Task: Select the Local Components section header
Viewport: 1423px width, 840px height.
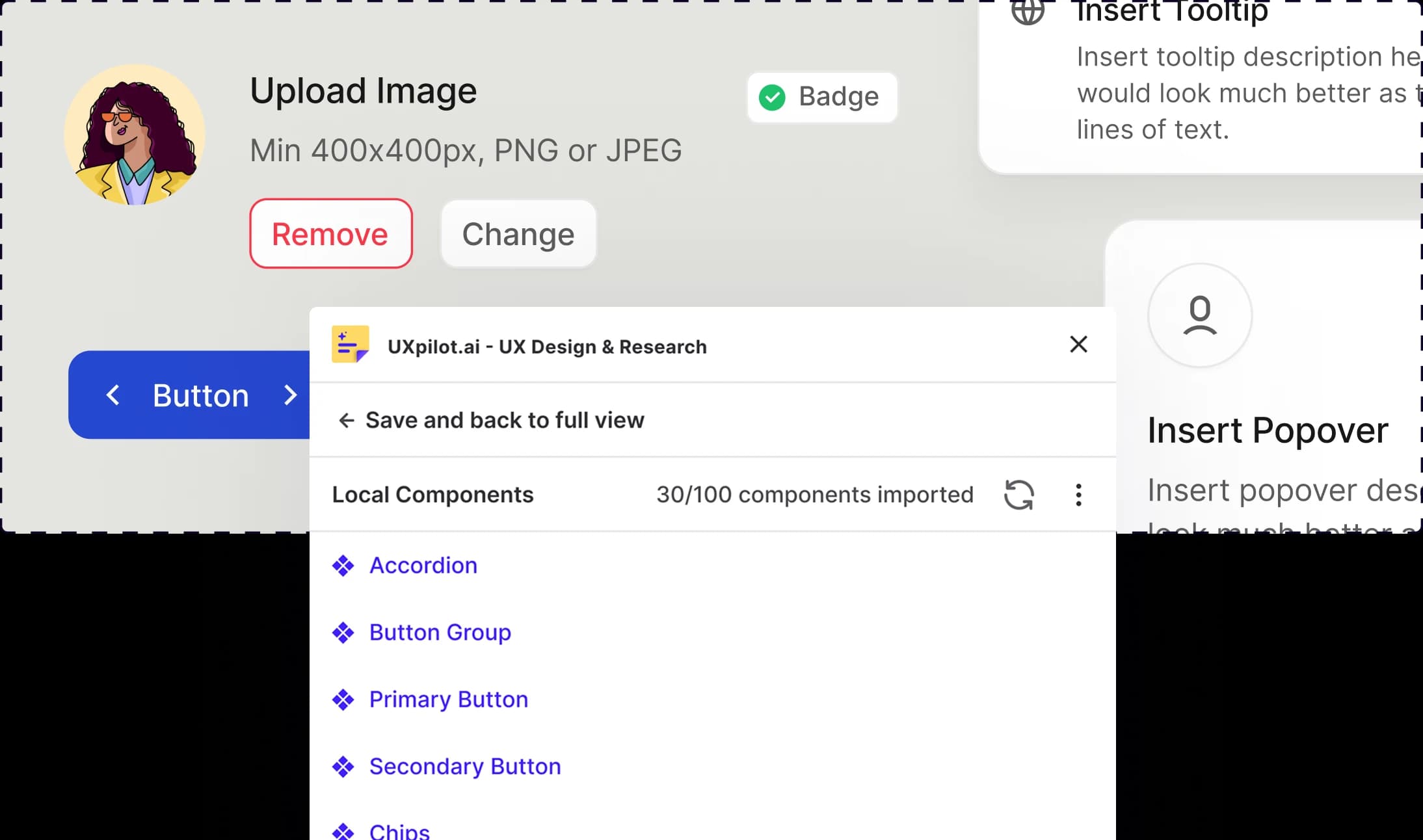Action: [432, 495]
